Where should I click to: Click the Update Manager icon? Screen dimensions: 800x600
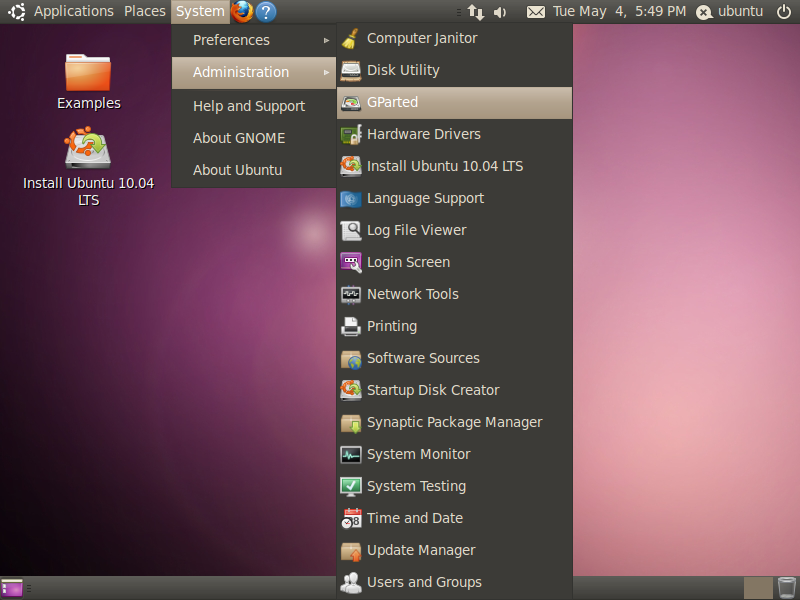coord(351,551)
